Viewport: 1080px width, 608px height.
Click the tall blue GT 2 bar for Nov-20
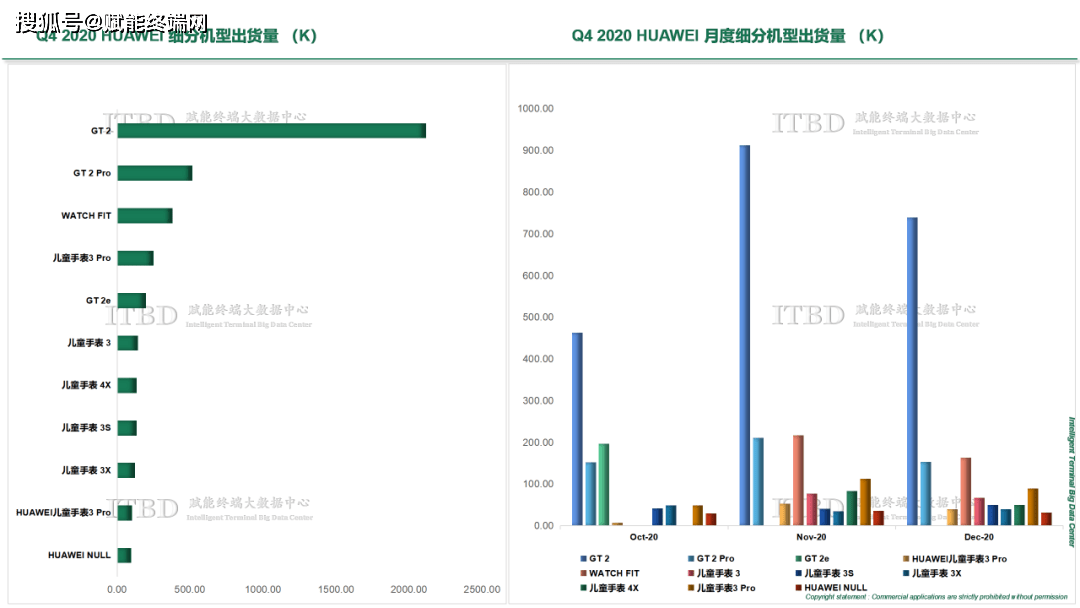(745, 335)
